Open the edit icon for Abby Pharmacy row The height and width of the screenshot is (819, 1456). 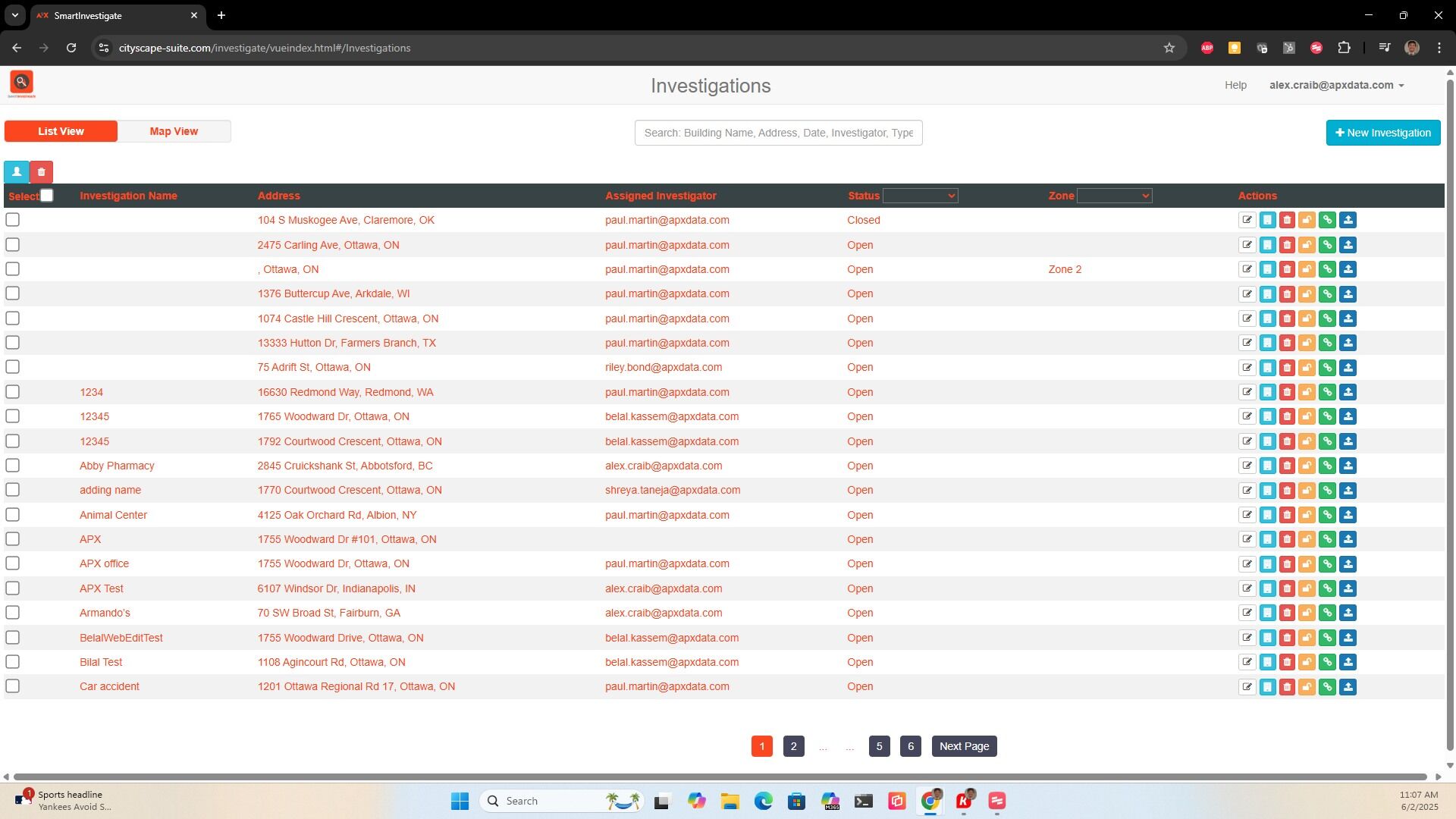tap(1248, 466)
